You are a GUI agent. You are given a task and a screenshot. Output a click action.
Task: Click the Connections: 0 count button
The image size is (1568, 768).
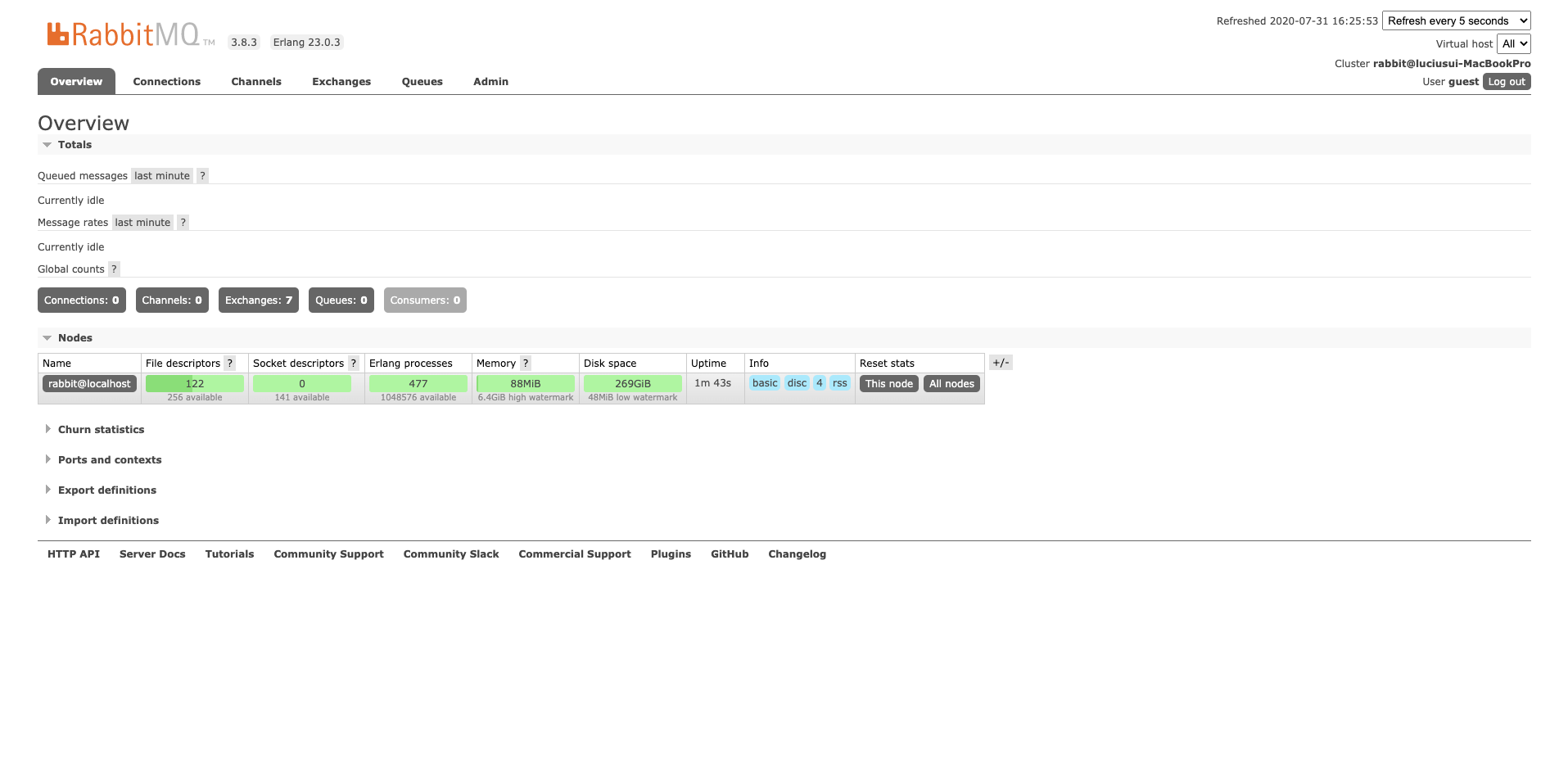(82, 300)
